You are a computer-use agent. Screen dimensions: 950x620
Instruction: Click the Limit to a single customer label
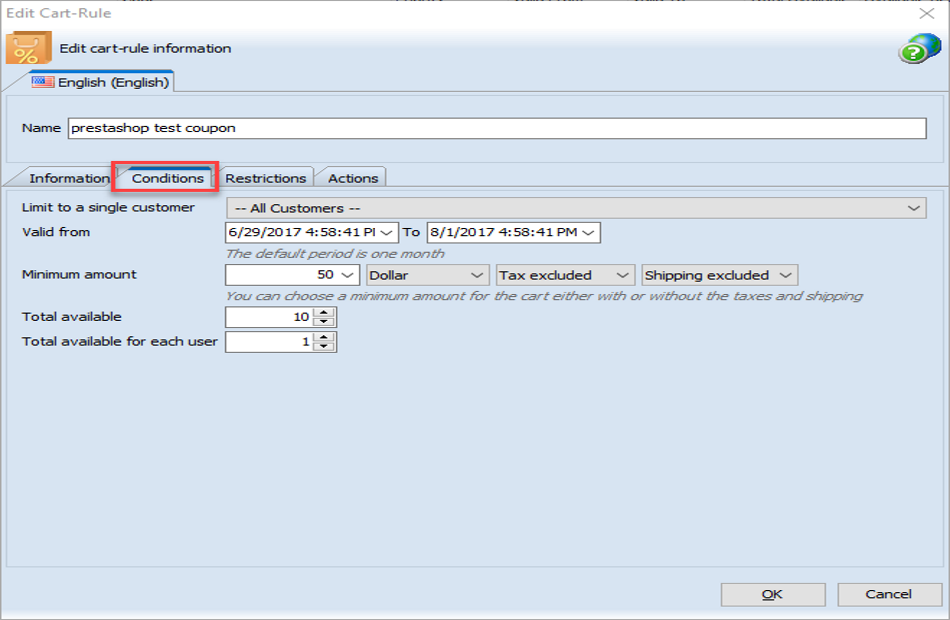[x=108, y=207]
